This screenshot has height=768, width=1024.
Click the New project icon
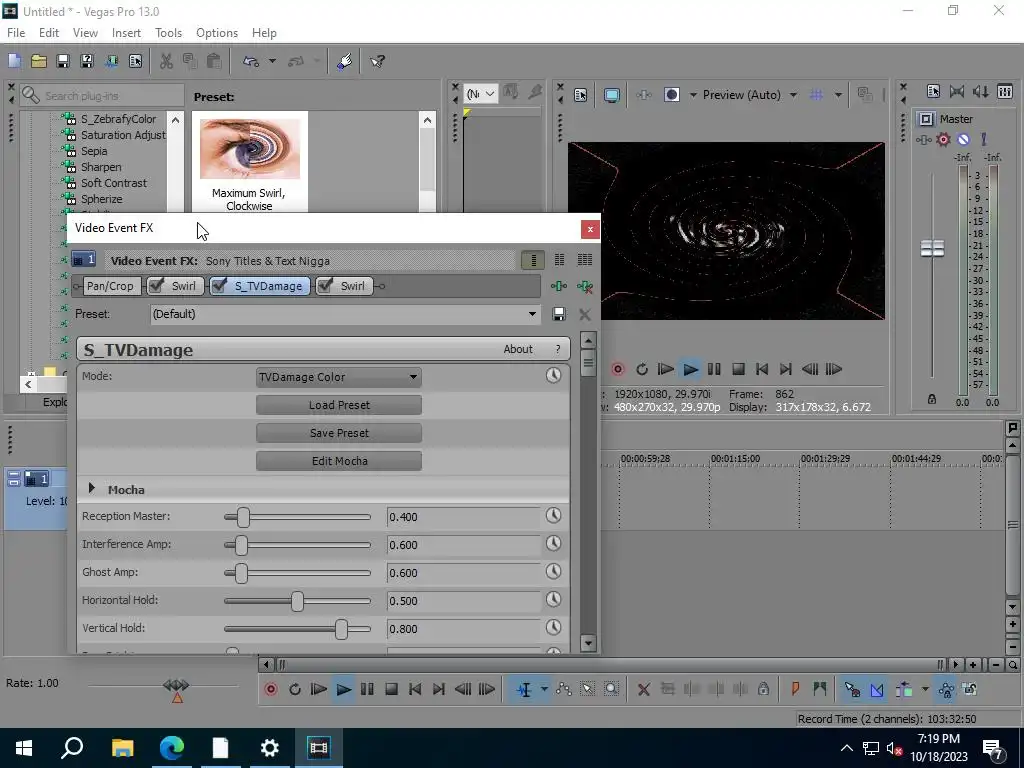(14, 61)
